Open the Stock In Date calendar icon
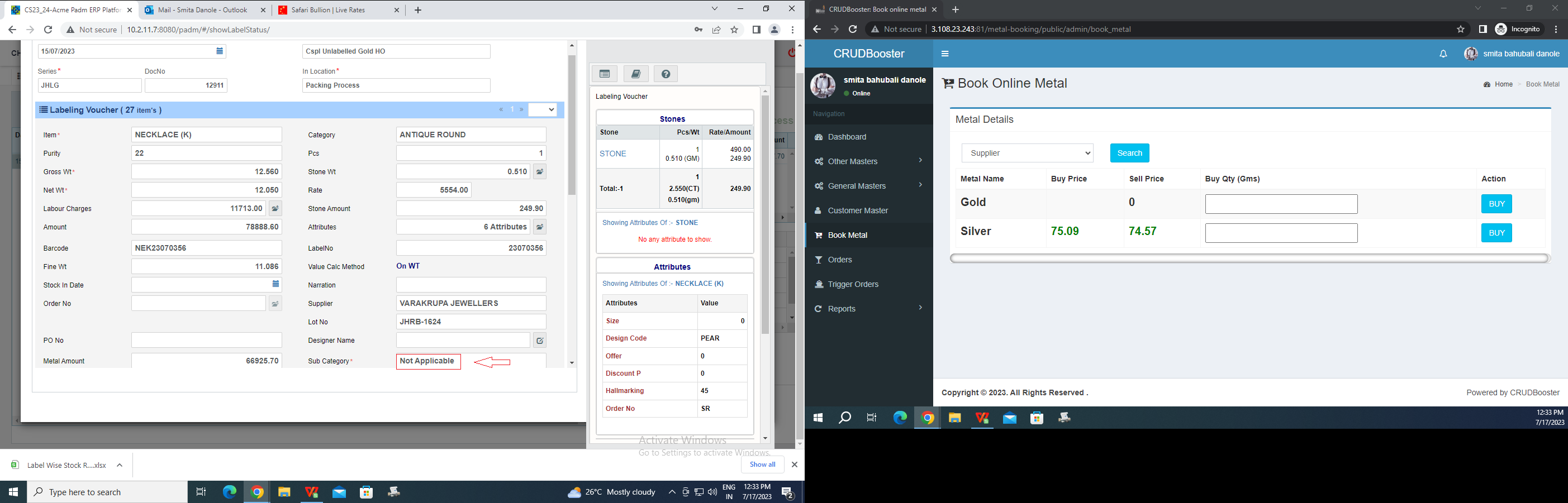Viewport: 1568px width, 503px height. click(275, 284)
